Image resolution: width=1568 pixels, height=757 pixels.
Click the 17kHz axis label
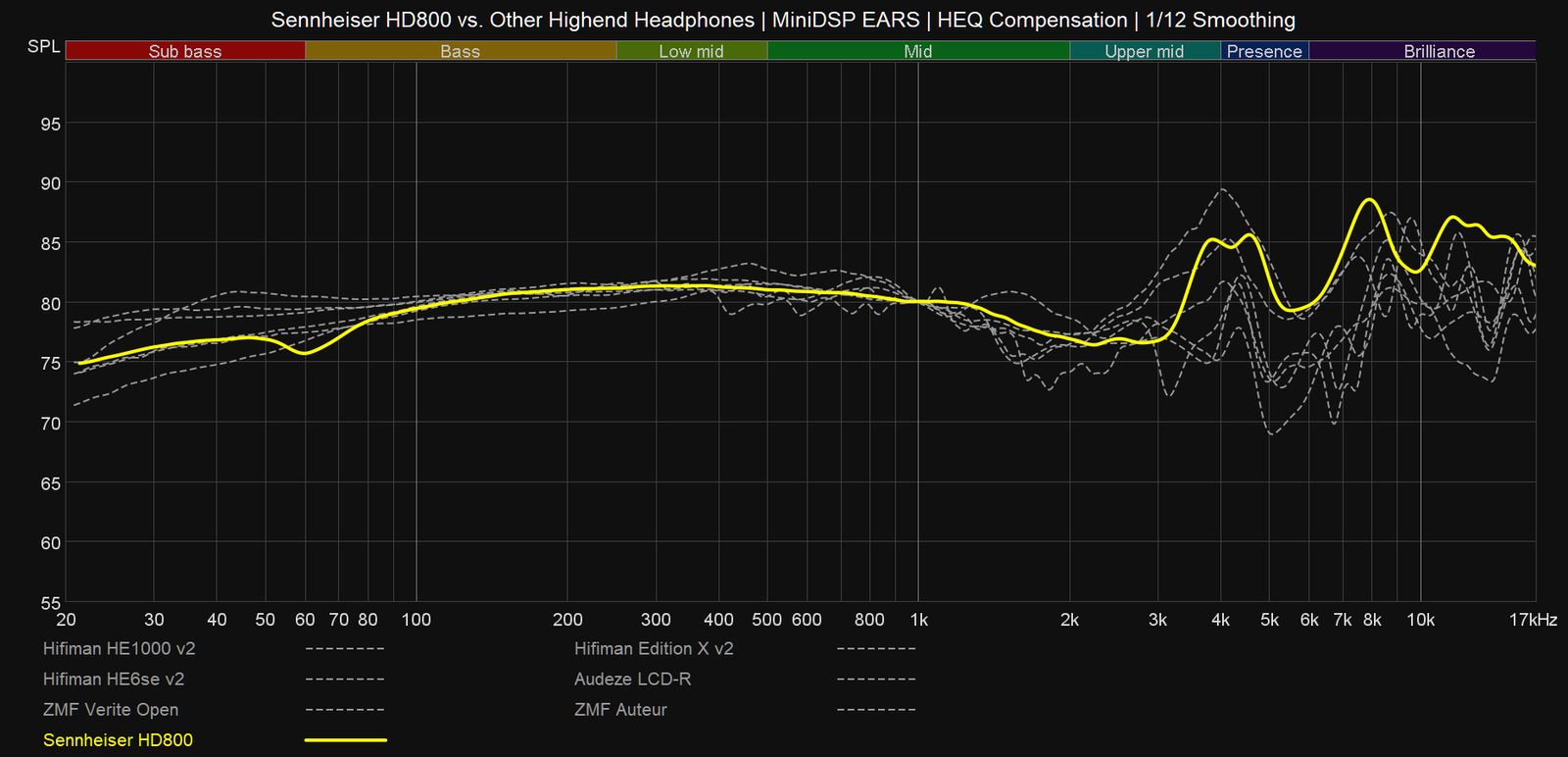[1533, 620]
